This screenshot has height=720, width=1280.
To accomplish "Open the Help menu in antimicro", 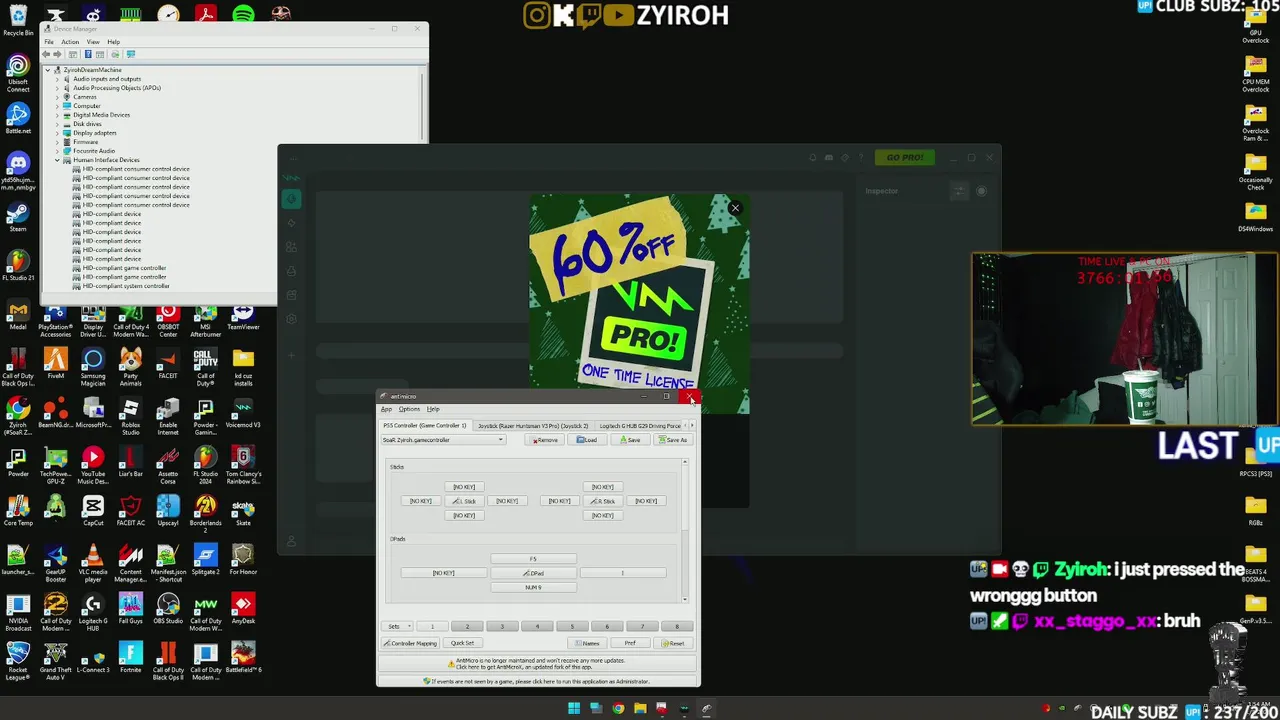I will tap(433, 409).
